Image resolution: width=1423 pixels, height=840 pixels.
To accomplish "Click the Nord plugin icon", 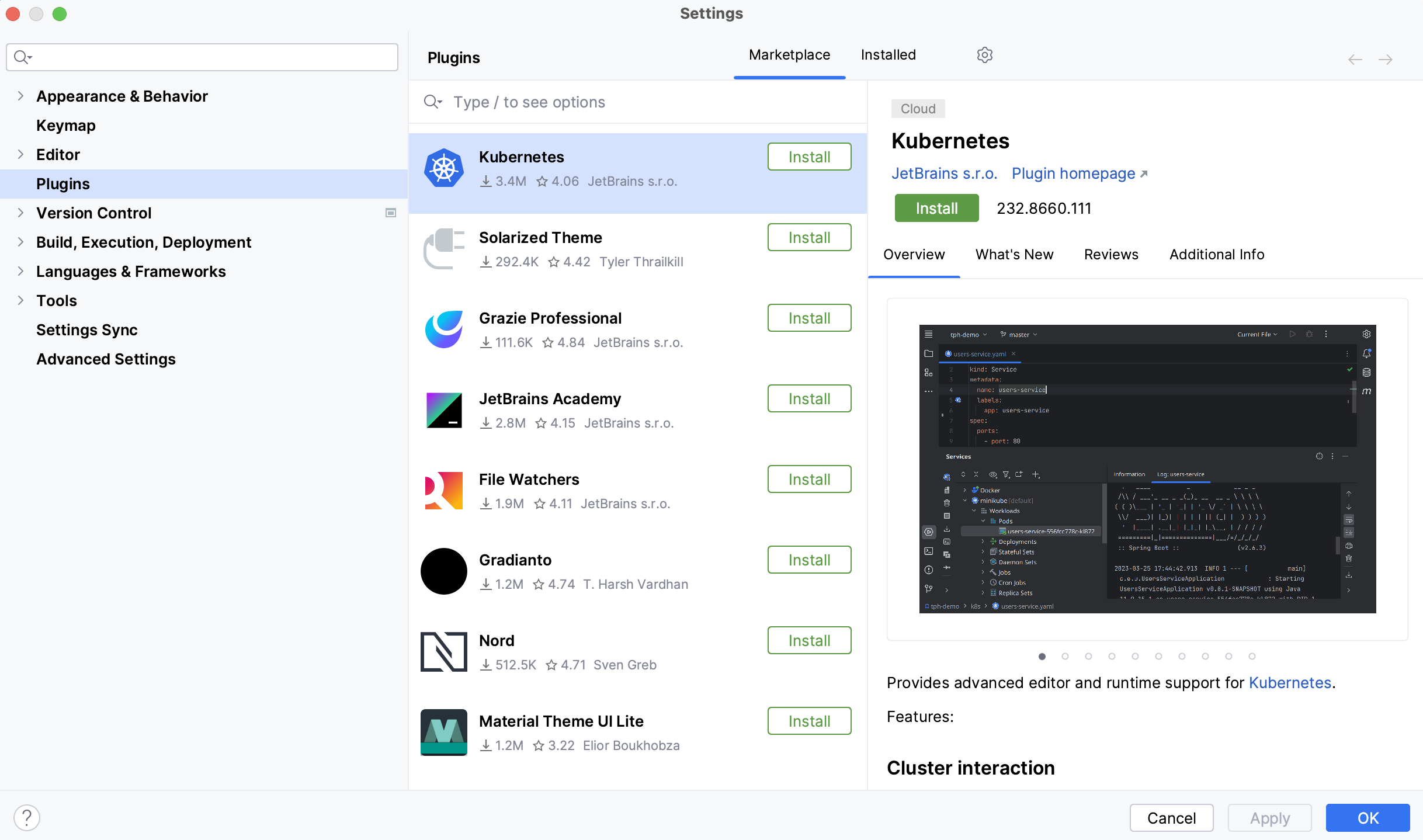I will [444, 651].
